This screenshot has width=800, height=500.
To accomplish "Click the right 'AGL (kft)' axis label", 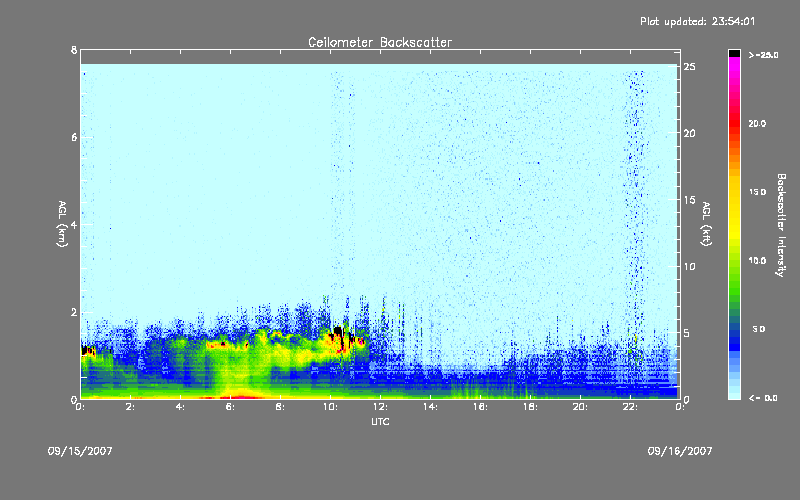I will pos(706,224).
